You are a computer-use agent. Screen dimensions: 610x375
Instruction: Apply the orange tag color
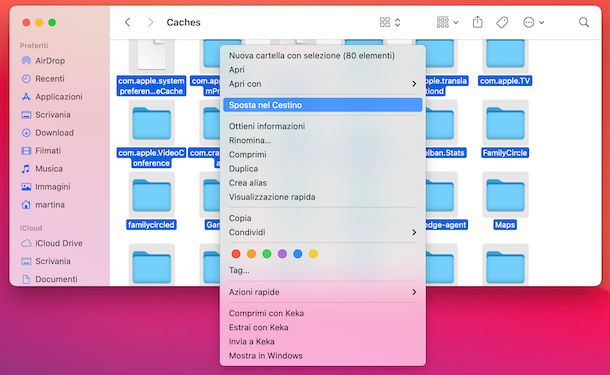[251, 254]
